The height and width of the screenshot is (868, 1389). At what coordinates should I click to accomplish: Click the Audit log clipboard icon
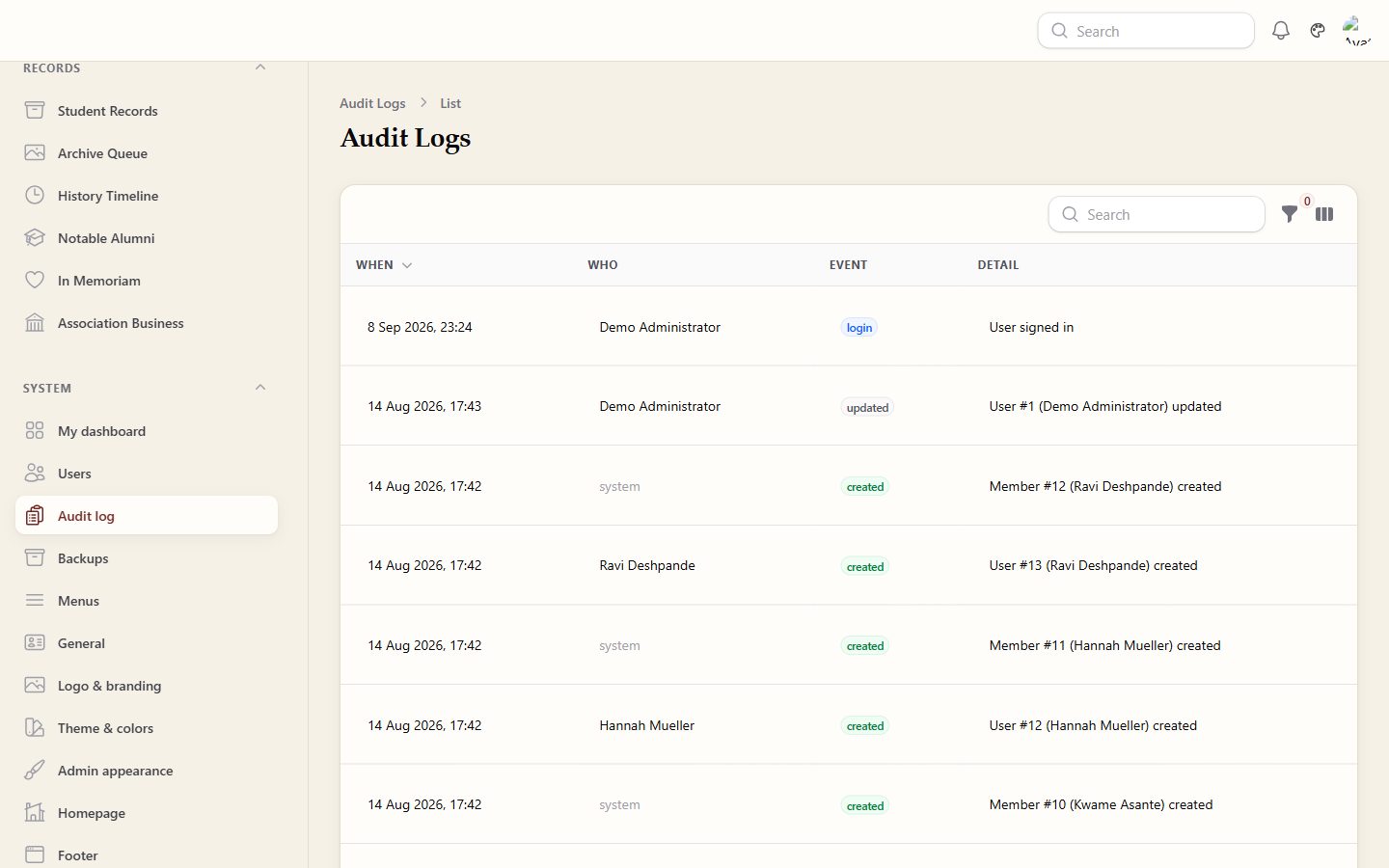click(35, 515)
